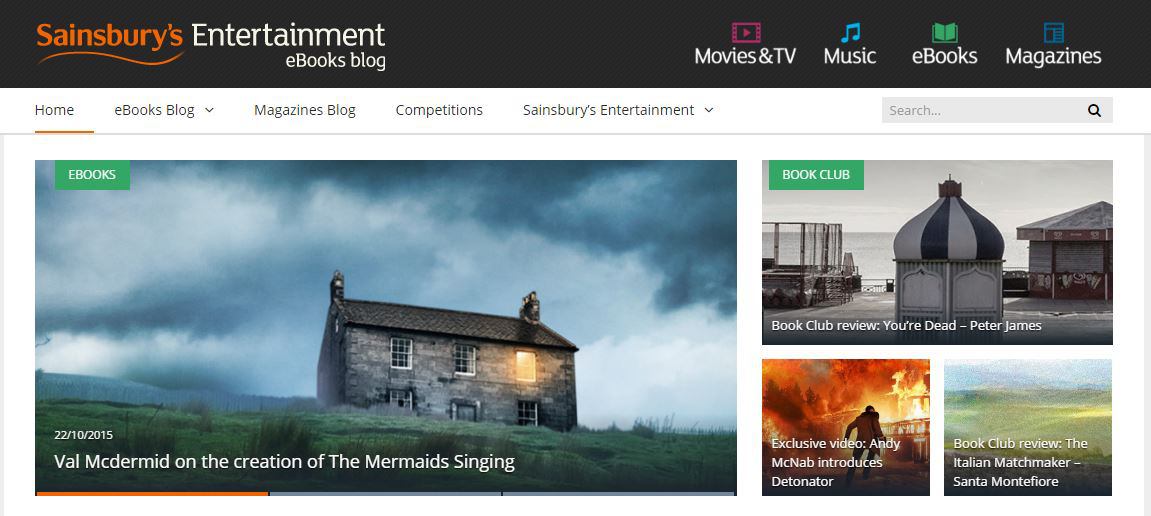Open Val Mcdermid Mermaids Singing article link
1151x516 pixels.
click(285, 462)
